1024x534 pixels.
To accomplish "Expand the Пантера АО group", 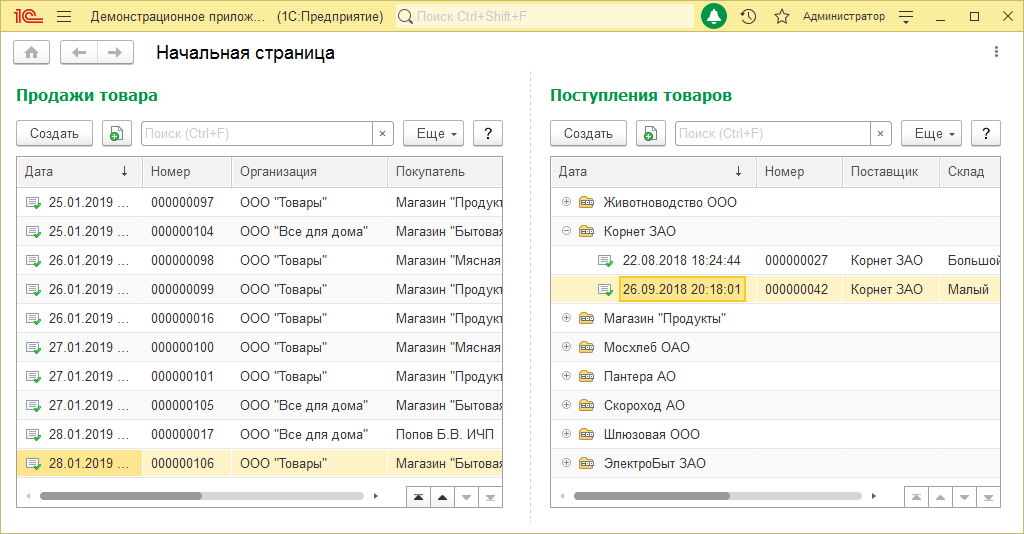I will pyautogui.click(x=566, y=375).
